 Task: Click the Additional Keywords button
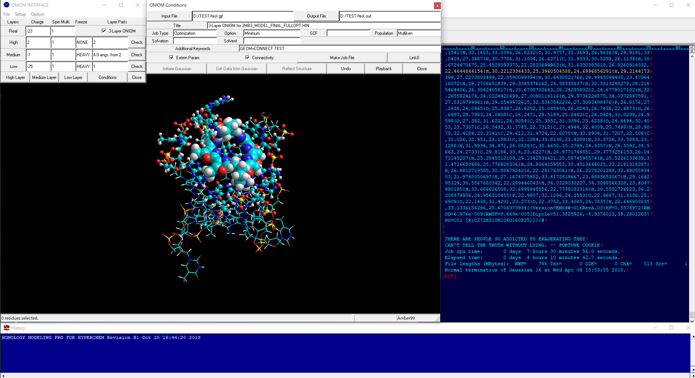tap(192, 48)
